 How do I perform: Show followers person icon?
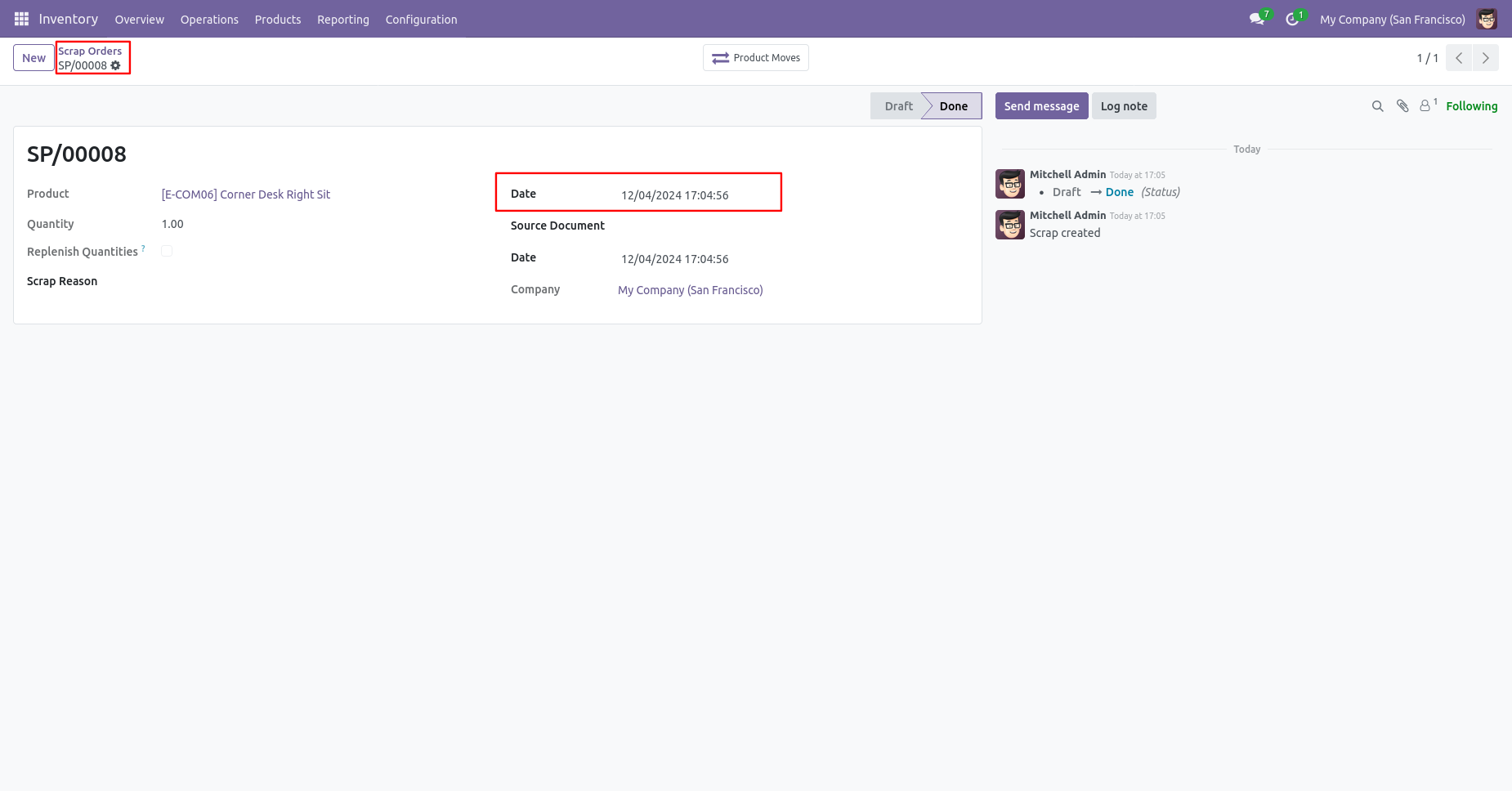1425,106
